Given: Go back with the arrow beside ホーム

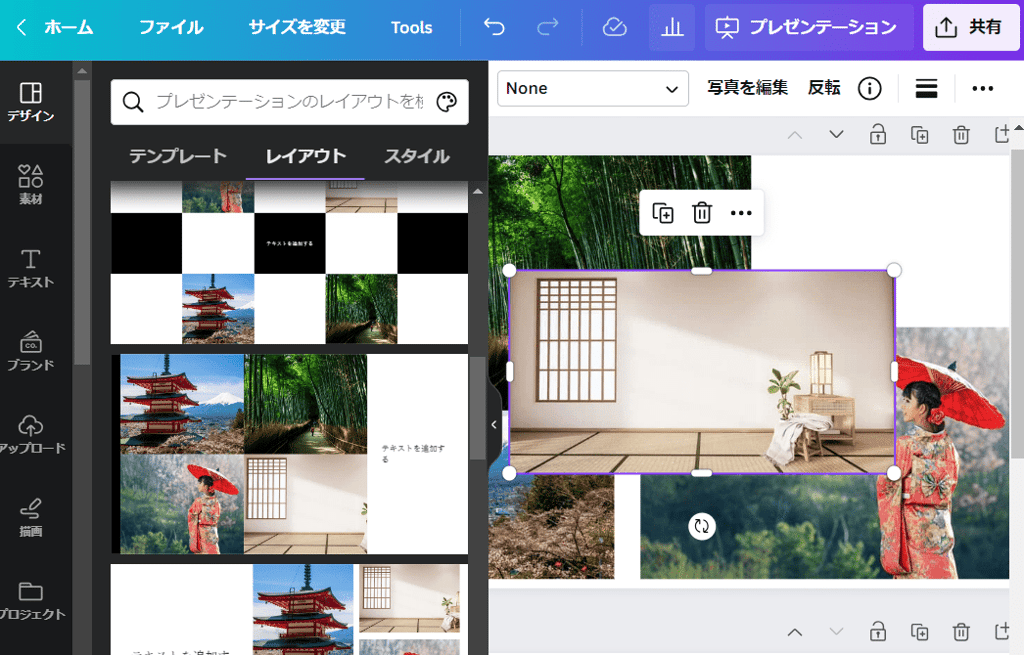Looking at the screenshot, I should pos(22,27).
